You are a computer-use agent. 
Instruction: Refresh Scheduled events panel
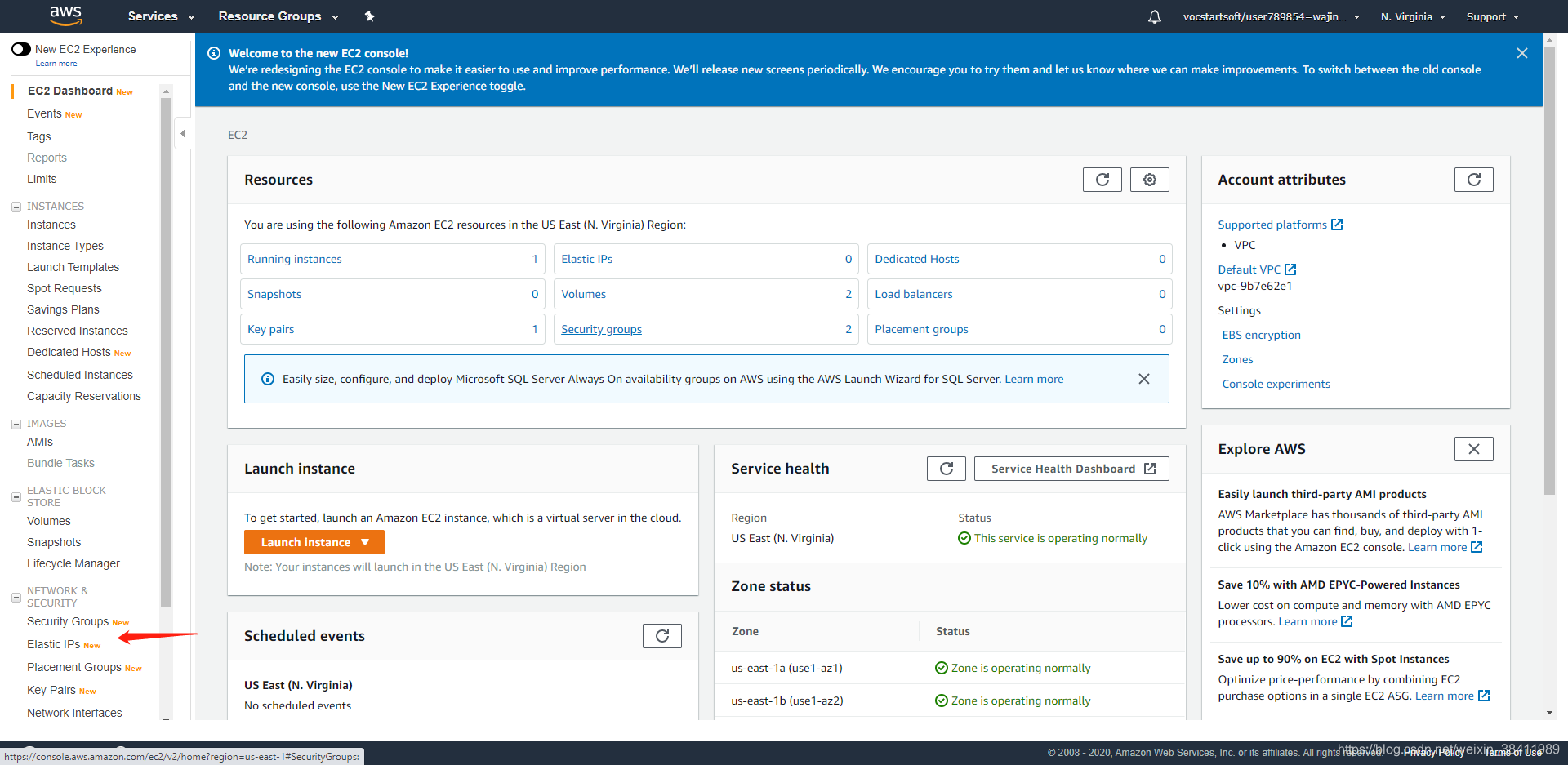coord(661,636)
